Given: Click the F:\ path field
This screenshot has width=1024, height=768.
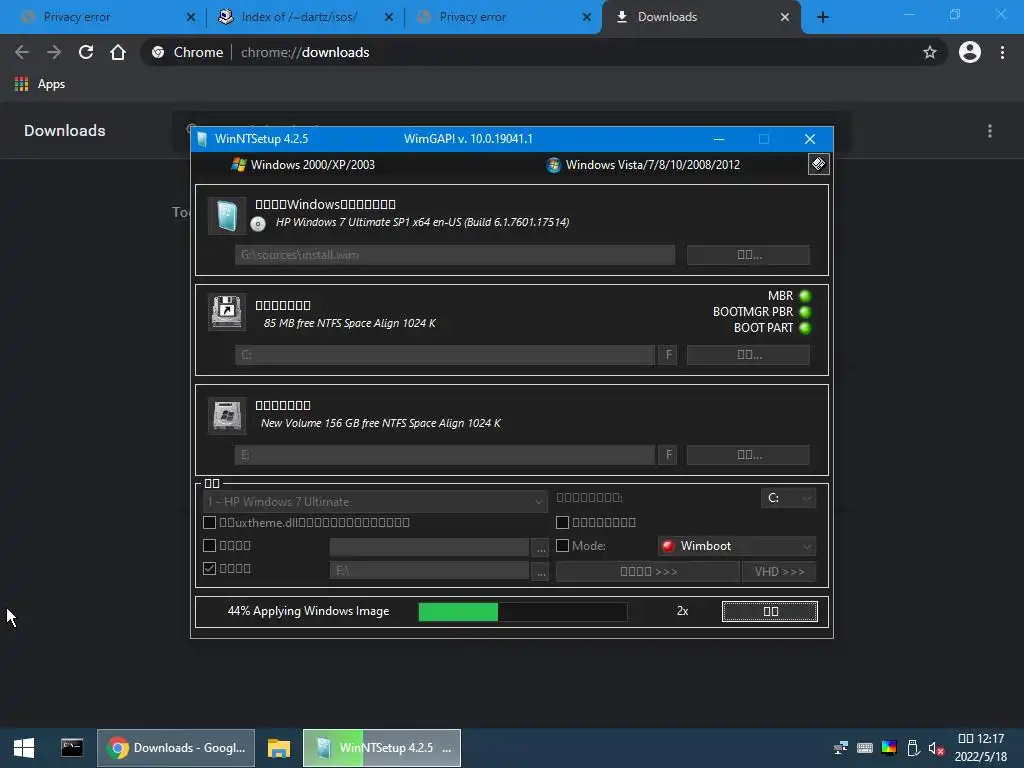Looking at the screenshot, I should 429,571.
